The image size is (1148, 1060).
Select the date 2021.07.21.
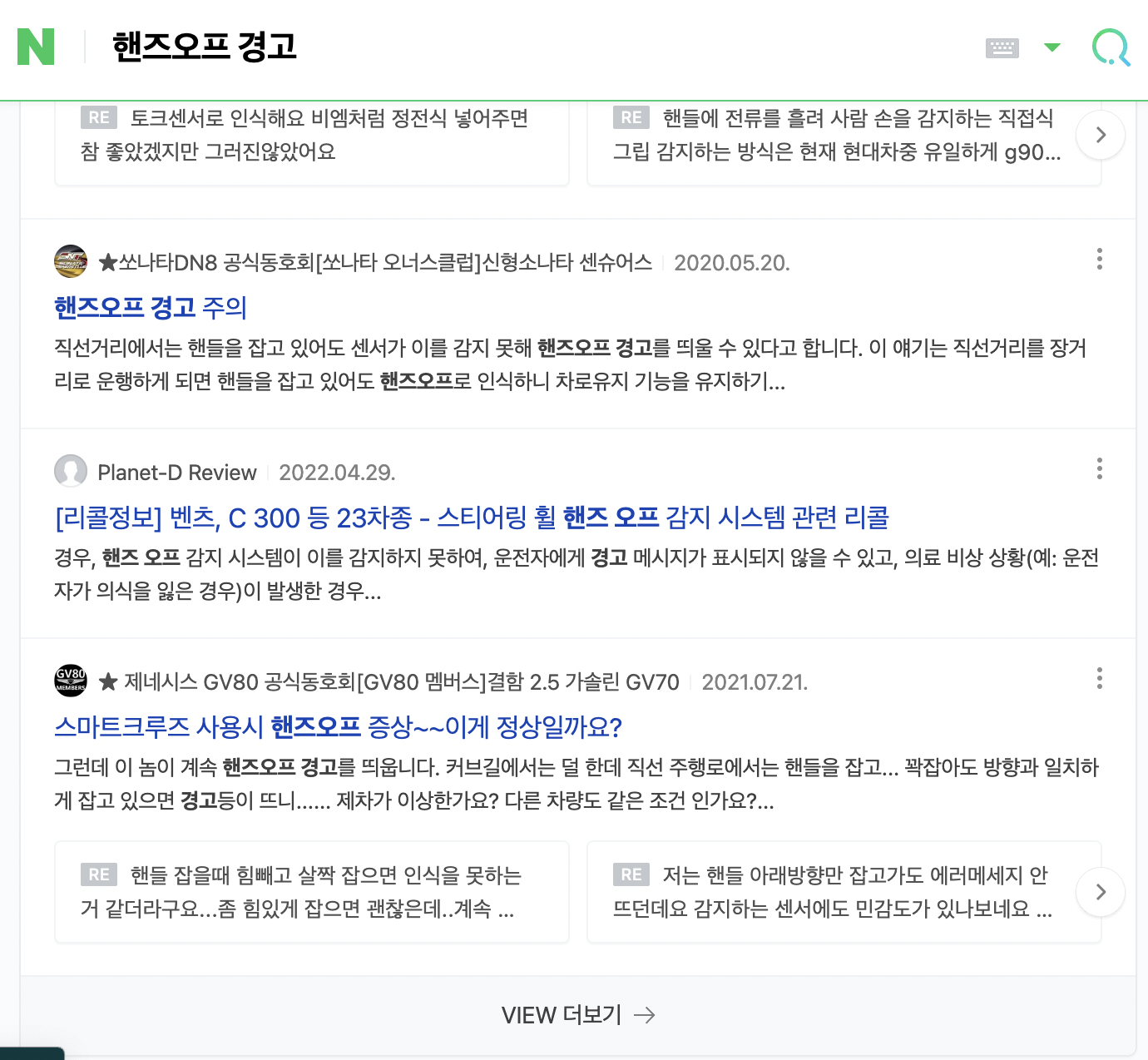click(x=755, y=682)
